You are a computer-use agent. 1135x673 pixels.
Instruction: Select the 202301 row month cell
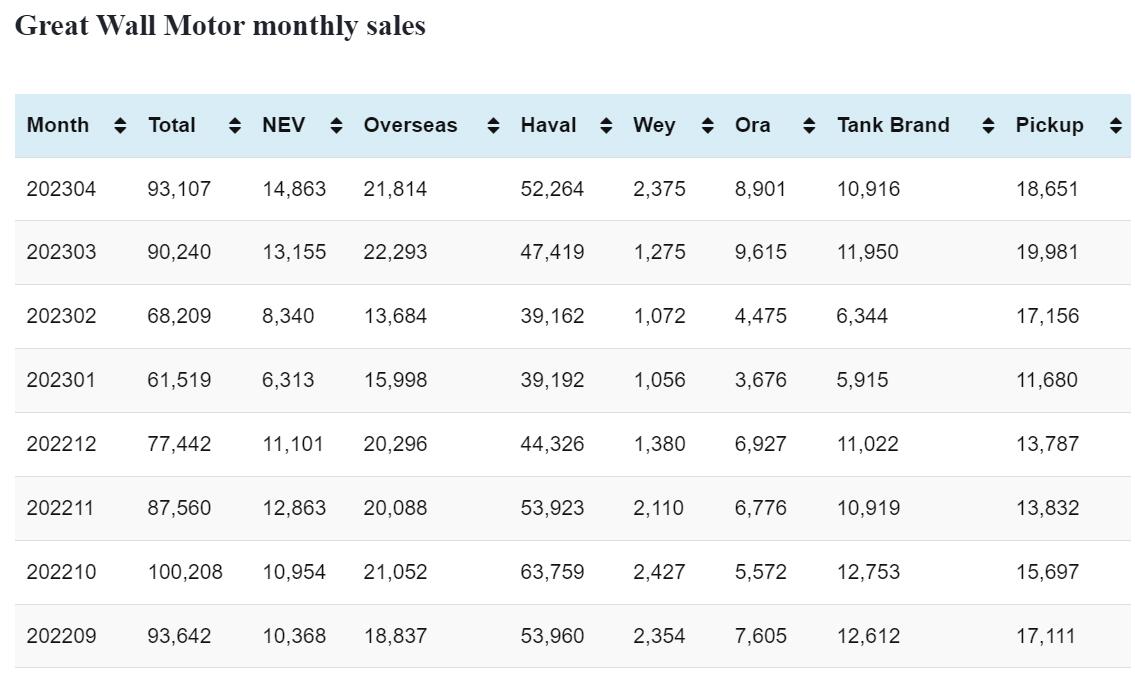(62, 380)
